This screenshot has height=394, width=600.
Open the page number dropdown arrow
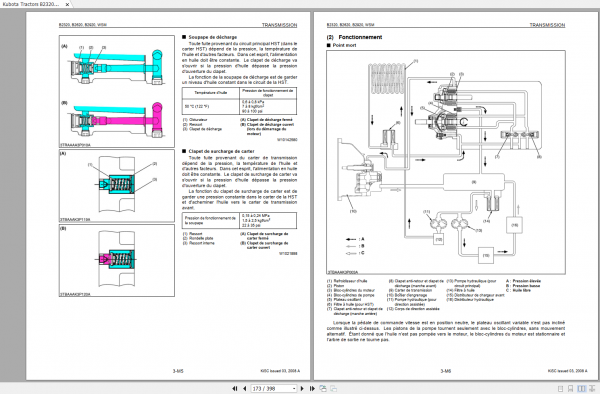(x=294, y=388)
